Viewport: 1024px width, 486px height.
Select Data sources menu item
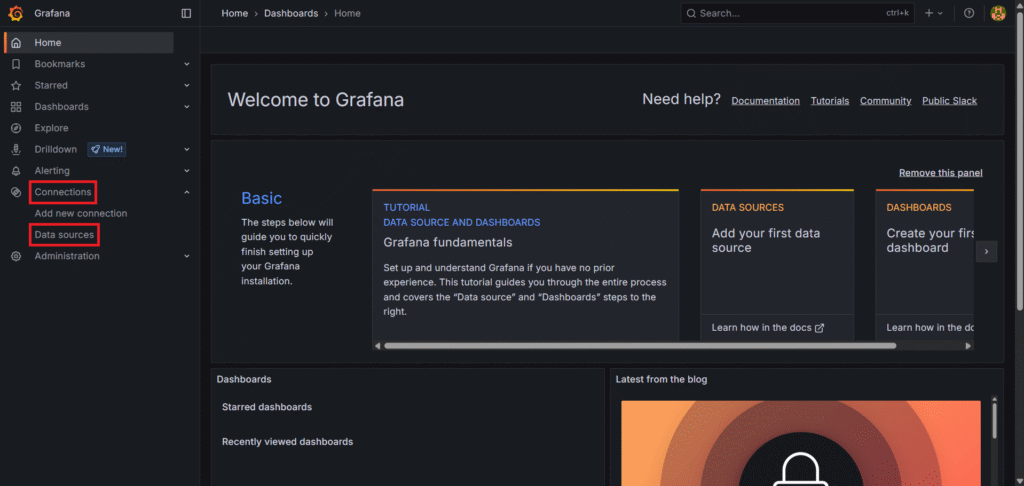tap(64, 235)
